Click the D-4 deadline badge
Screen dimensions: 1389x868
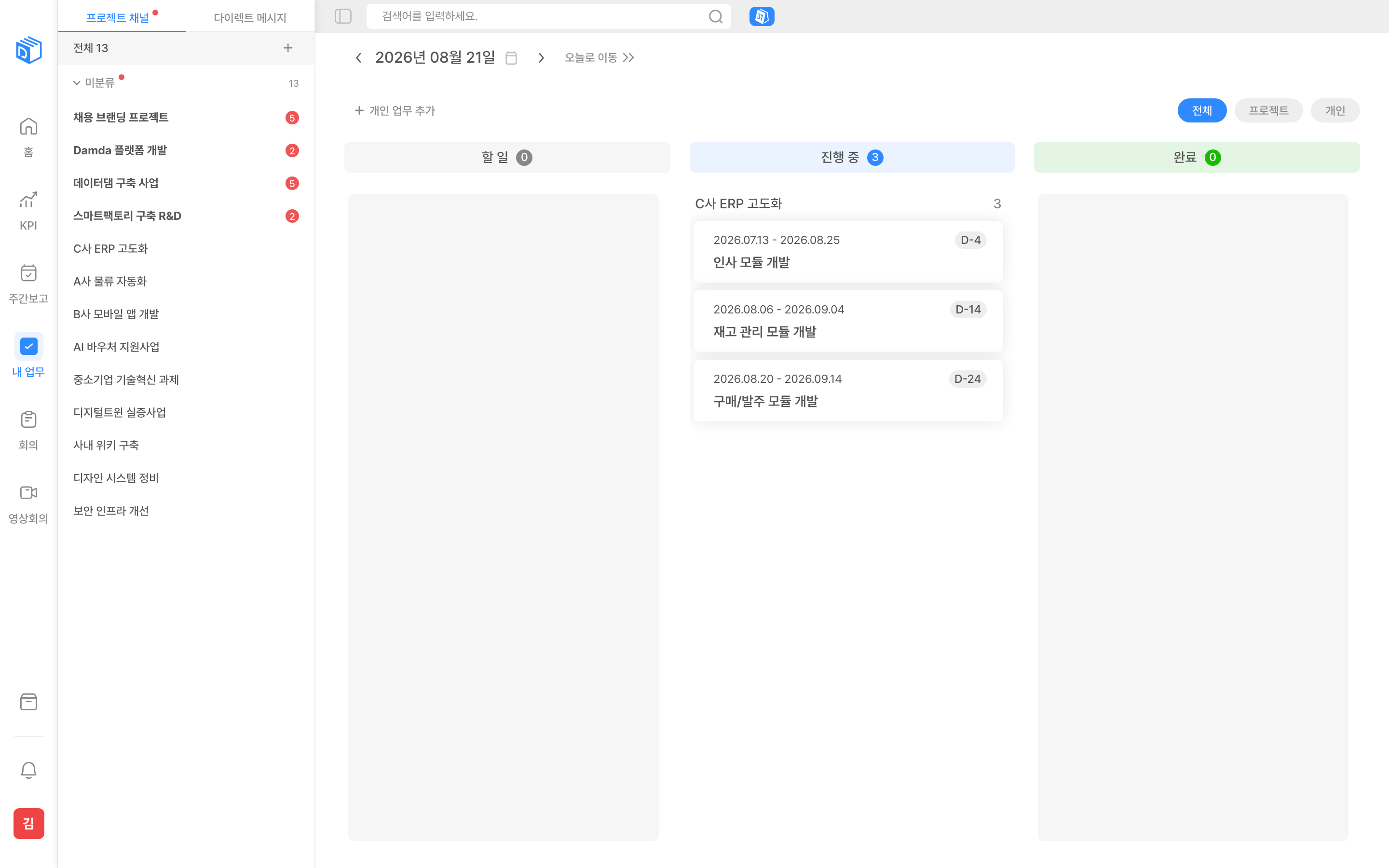coord(970,240)
